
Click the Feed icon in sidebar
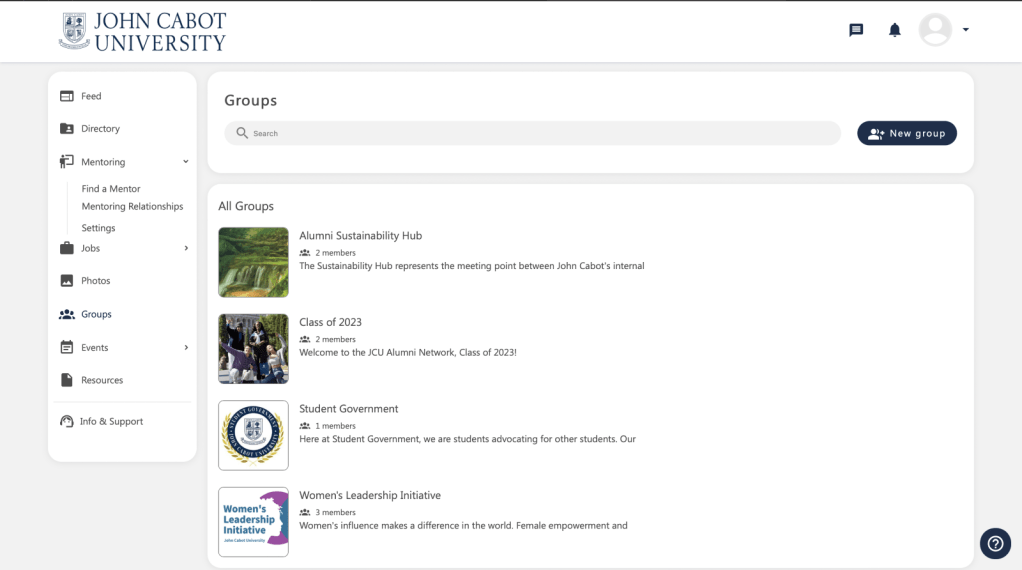click(67, 96)
